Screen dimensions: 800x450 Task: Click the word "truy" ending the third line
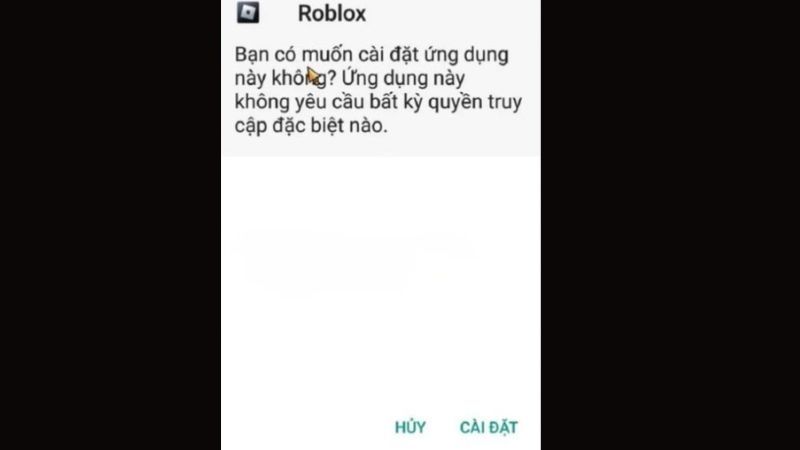tap(505, 103)
